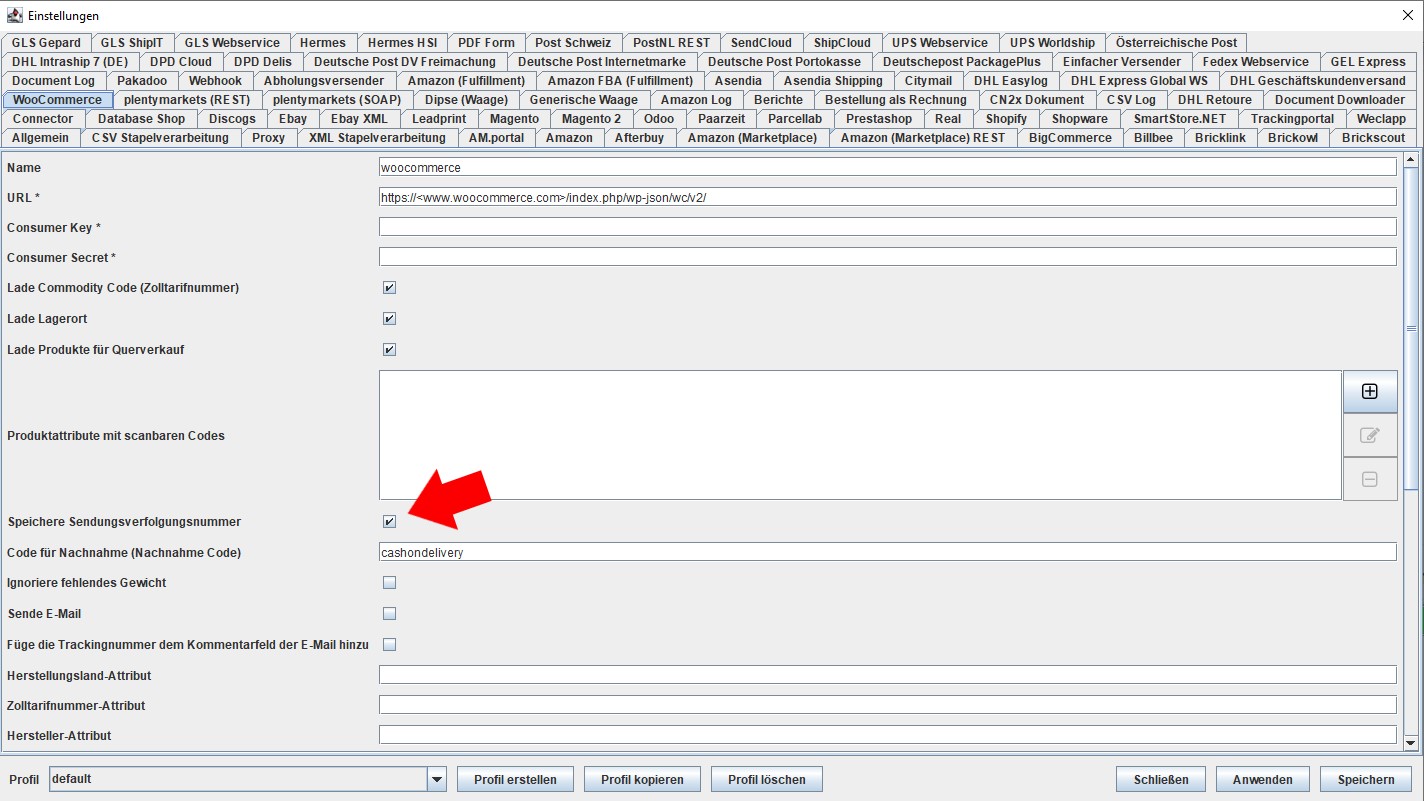Click the URL input field
The image size is (1424, 801).
pyautogui.click(x=887, y=197)
